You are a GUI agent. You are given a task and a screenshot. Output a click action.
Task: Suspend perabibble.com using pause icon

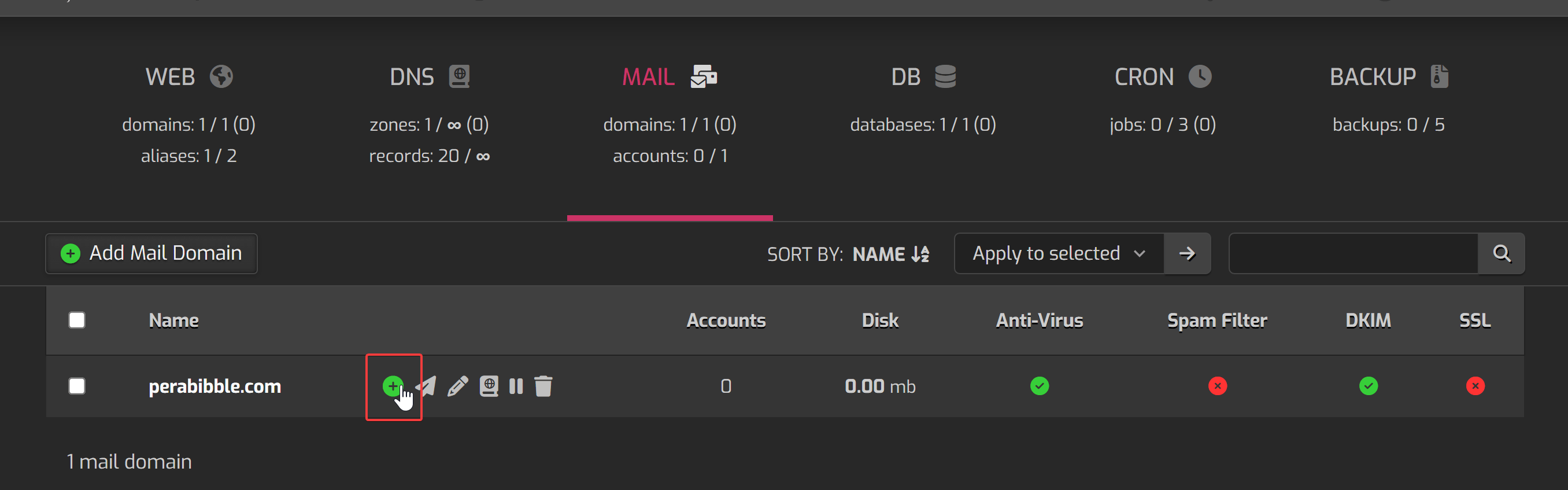tap(516, 386)
